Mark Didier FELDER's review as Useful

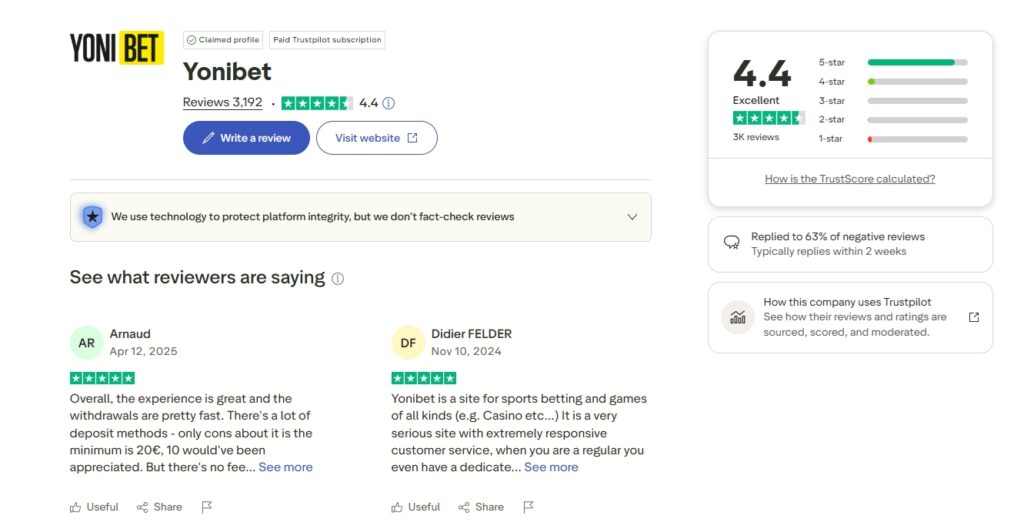click(x=416, y=507)
